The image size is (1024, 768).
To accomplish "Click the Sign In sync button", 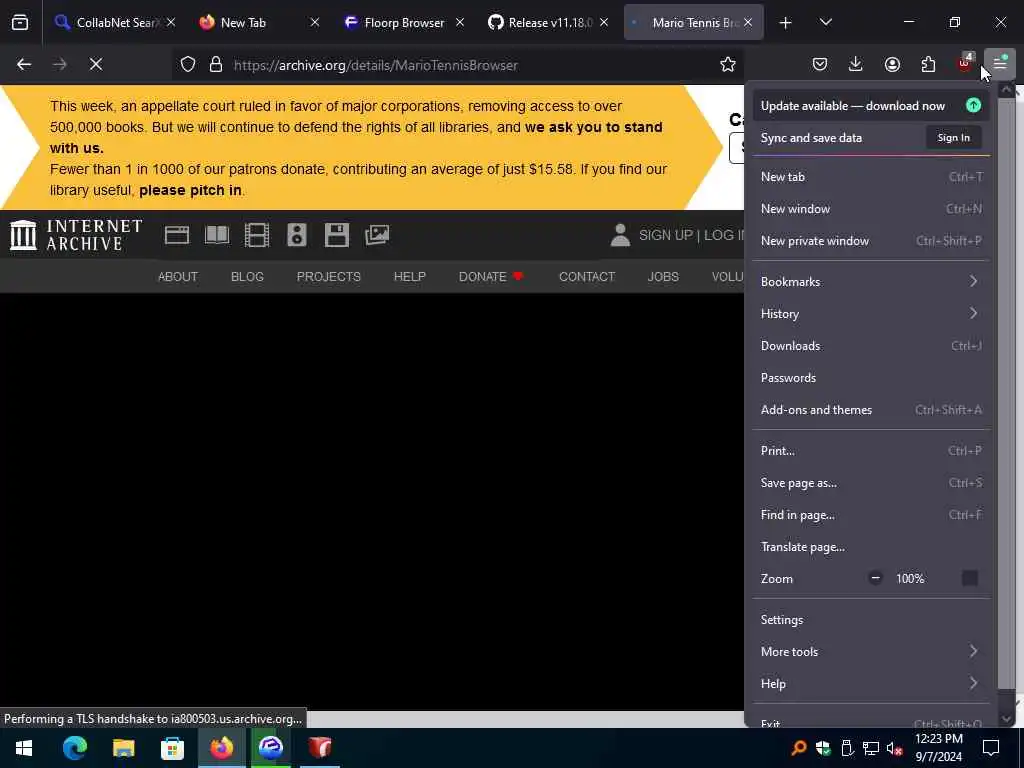I will pos(953,138).
